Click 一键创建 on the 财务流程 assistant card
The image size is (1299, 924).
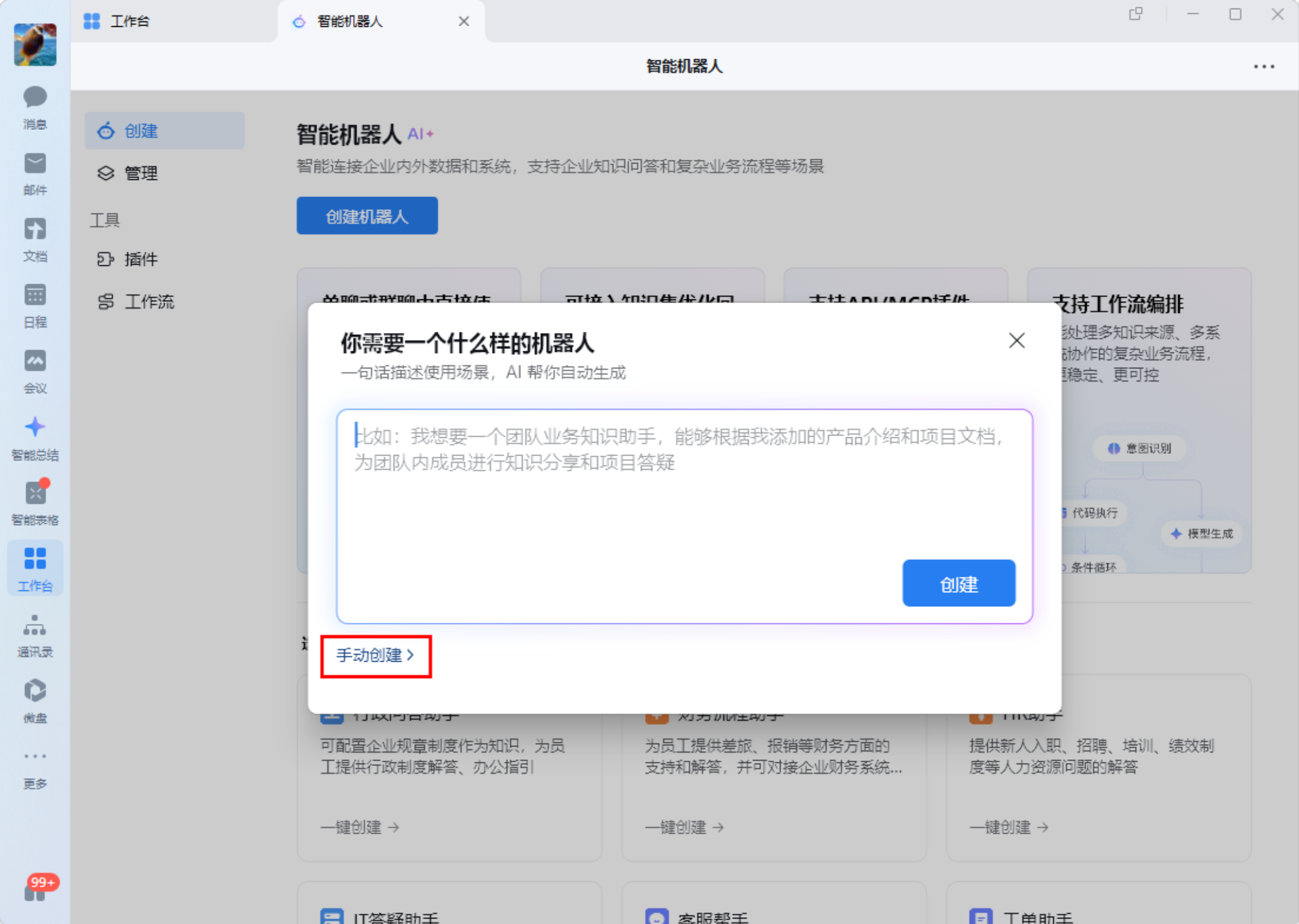684,828
